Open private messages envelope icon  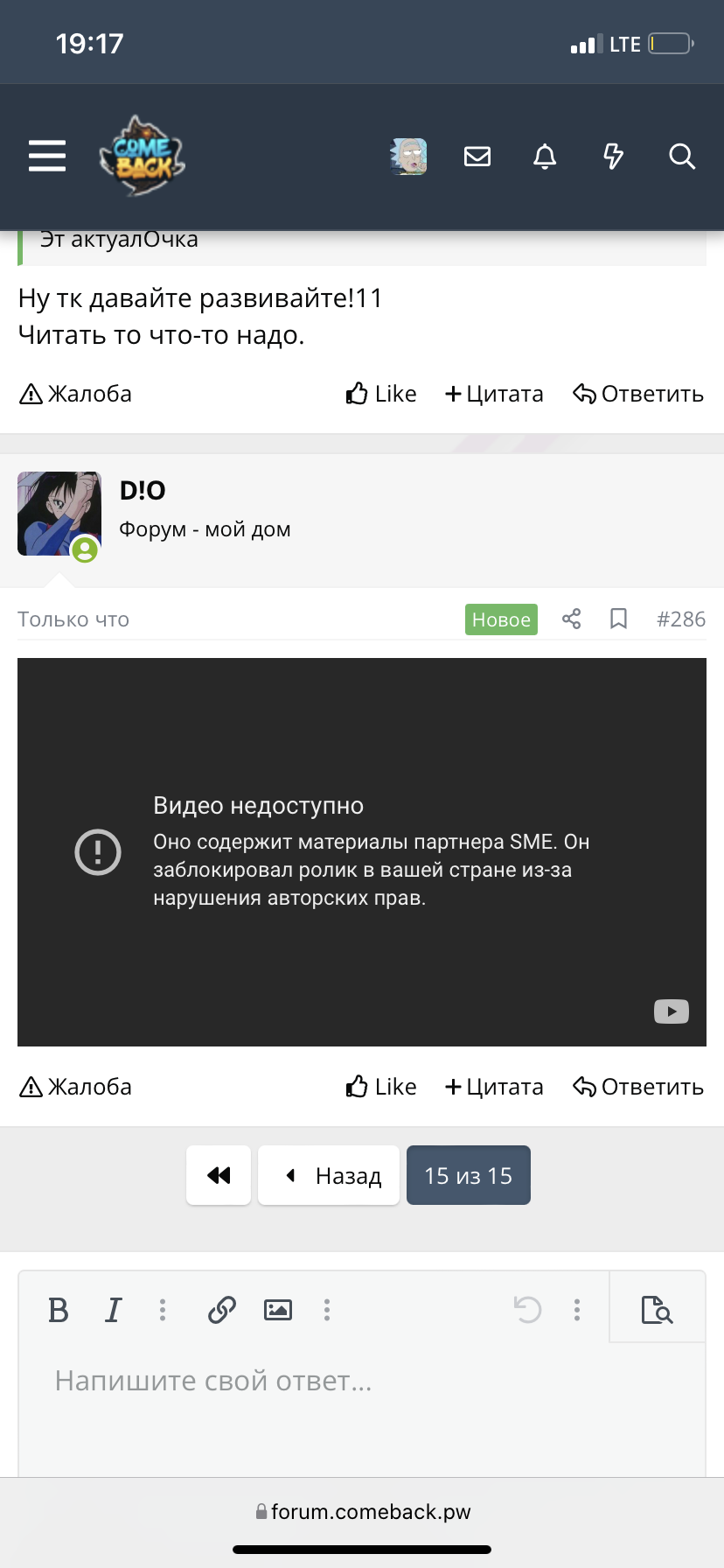477,157
